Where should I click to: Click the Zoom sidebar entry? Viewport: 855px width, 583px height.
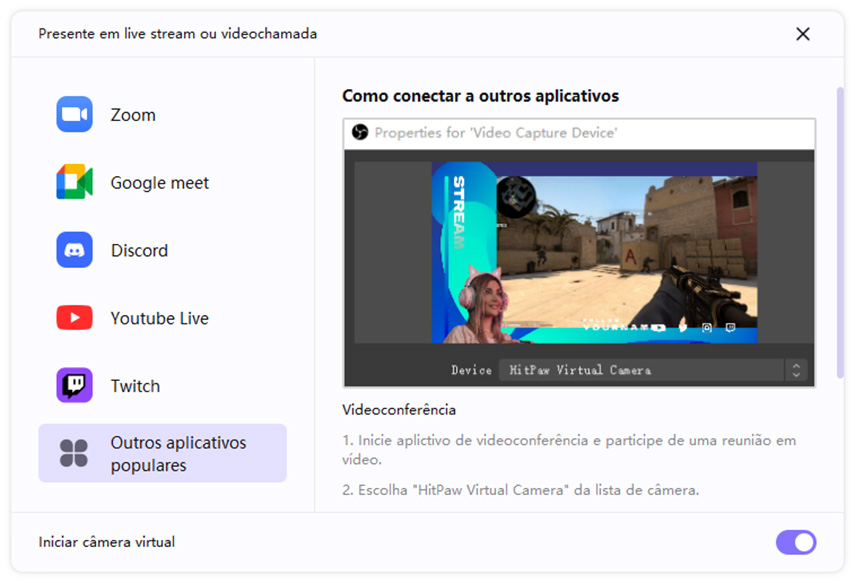pos(135,114)
